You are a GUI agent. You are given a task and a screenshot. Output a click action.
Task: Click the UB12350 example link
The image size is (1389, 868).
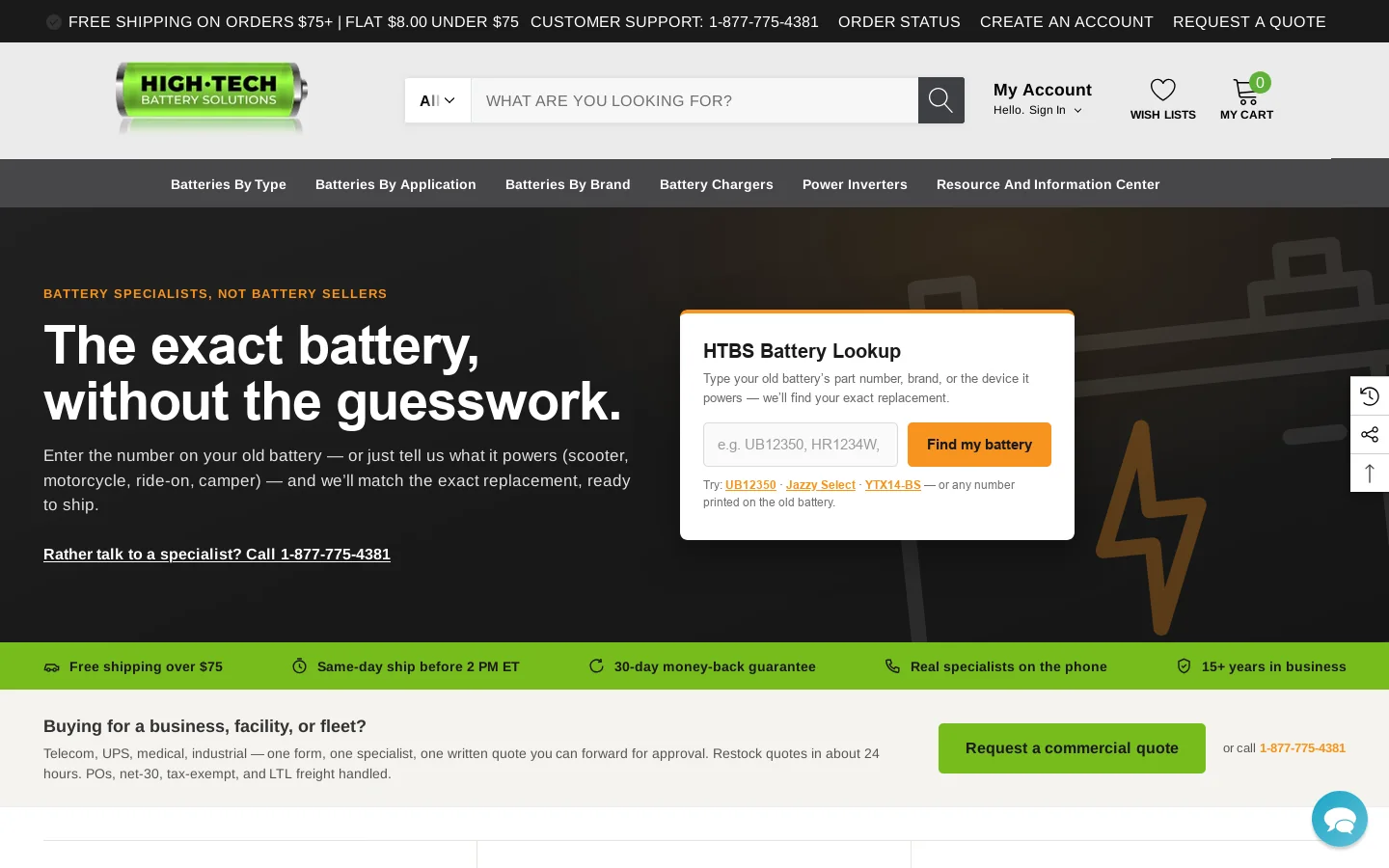click(x=750, y=485)
